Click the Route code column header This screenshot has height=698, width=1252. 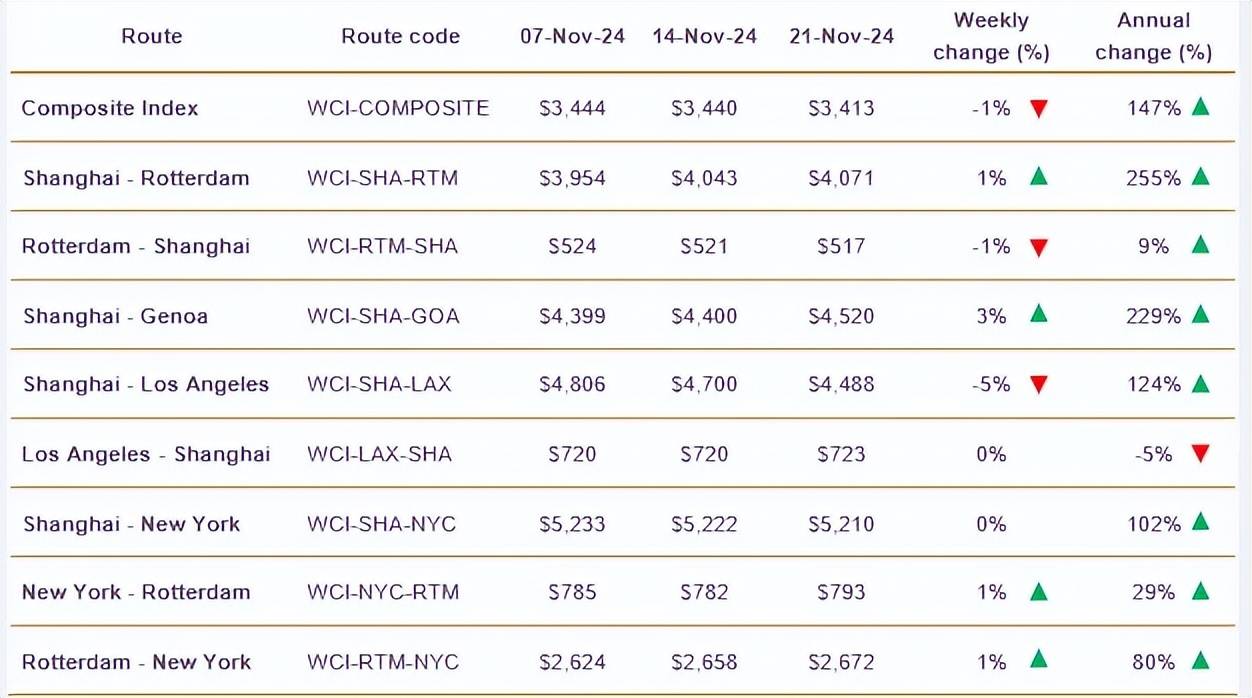(400, 36)
